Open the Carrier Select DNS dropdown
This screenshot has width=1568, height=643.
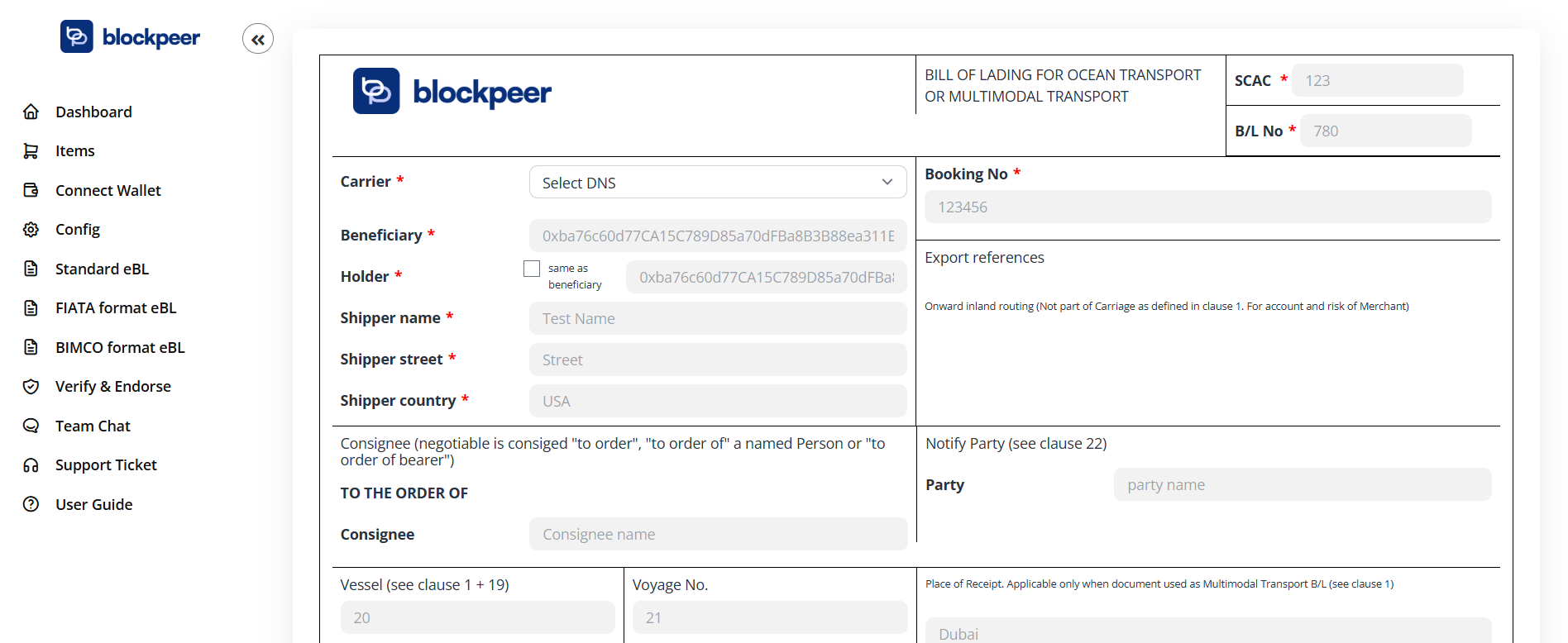point(716,183)
